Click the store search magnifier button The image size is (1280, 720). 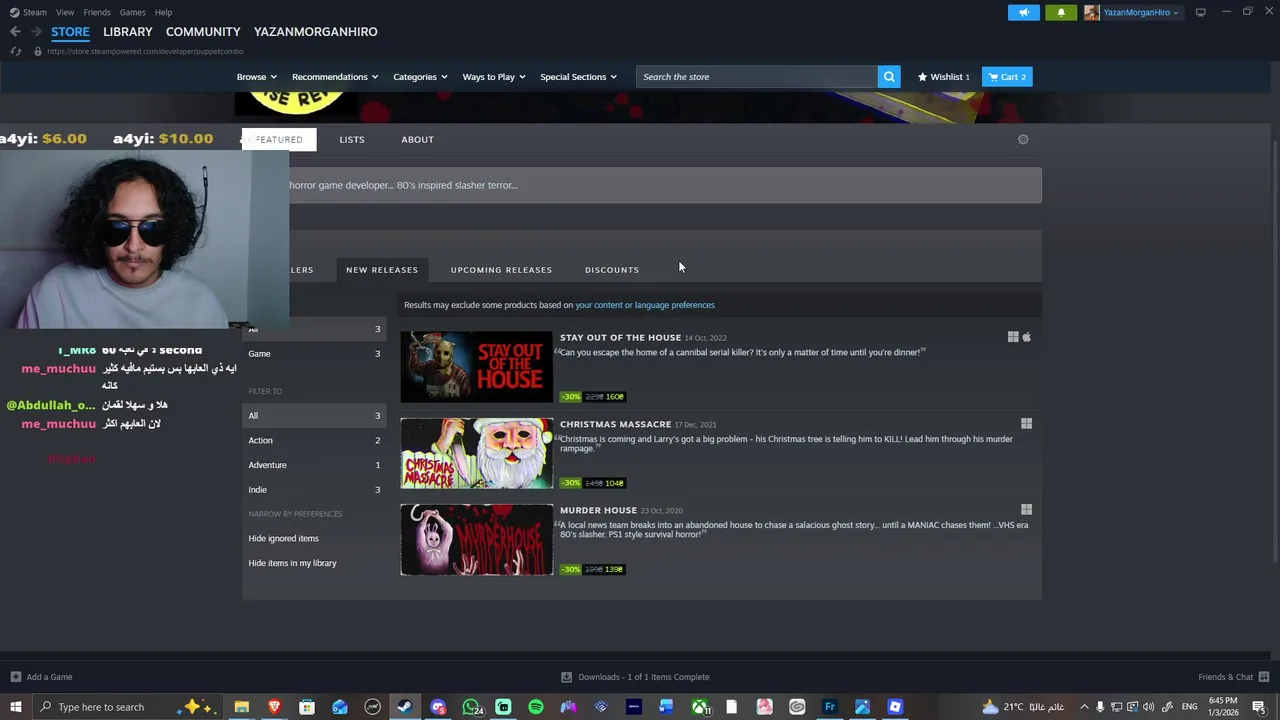pos(888,77)
